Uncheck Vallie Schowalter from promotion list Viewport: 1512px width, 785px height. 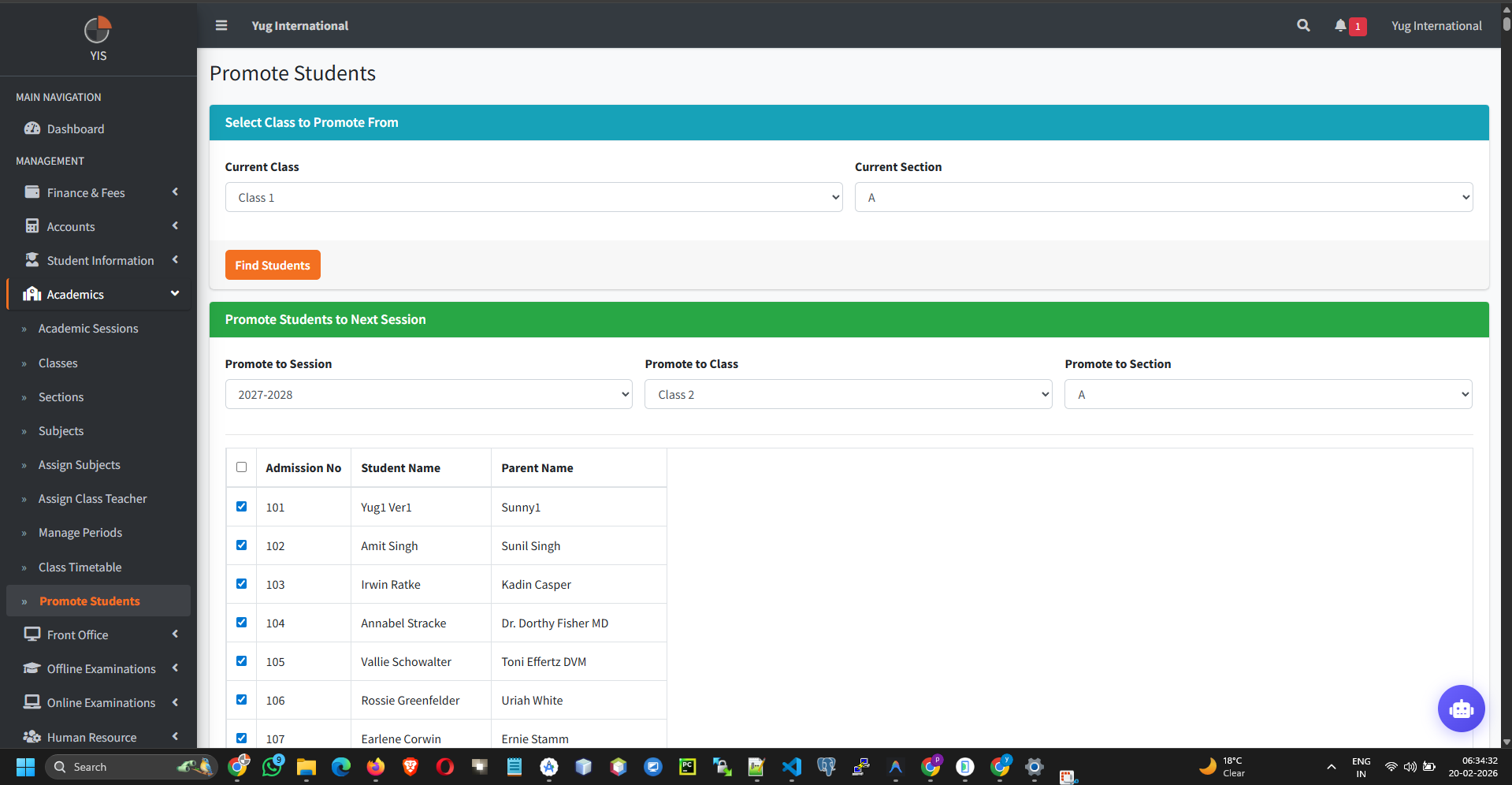(x=241, y=661)
